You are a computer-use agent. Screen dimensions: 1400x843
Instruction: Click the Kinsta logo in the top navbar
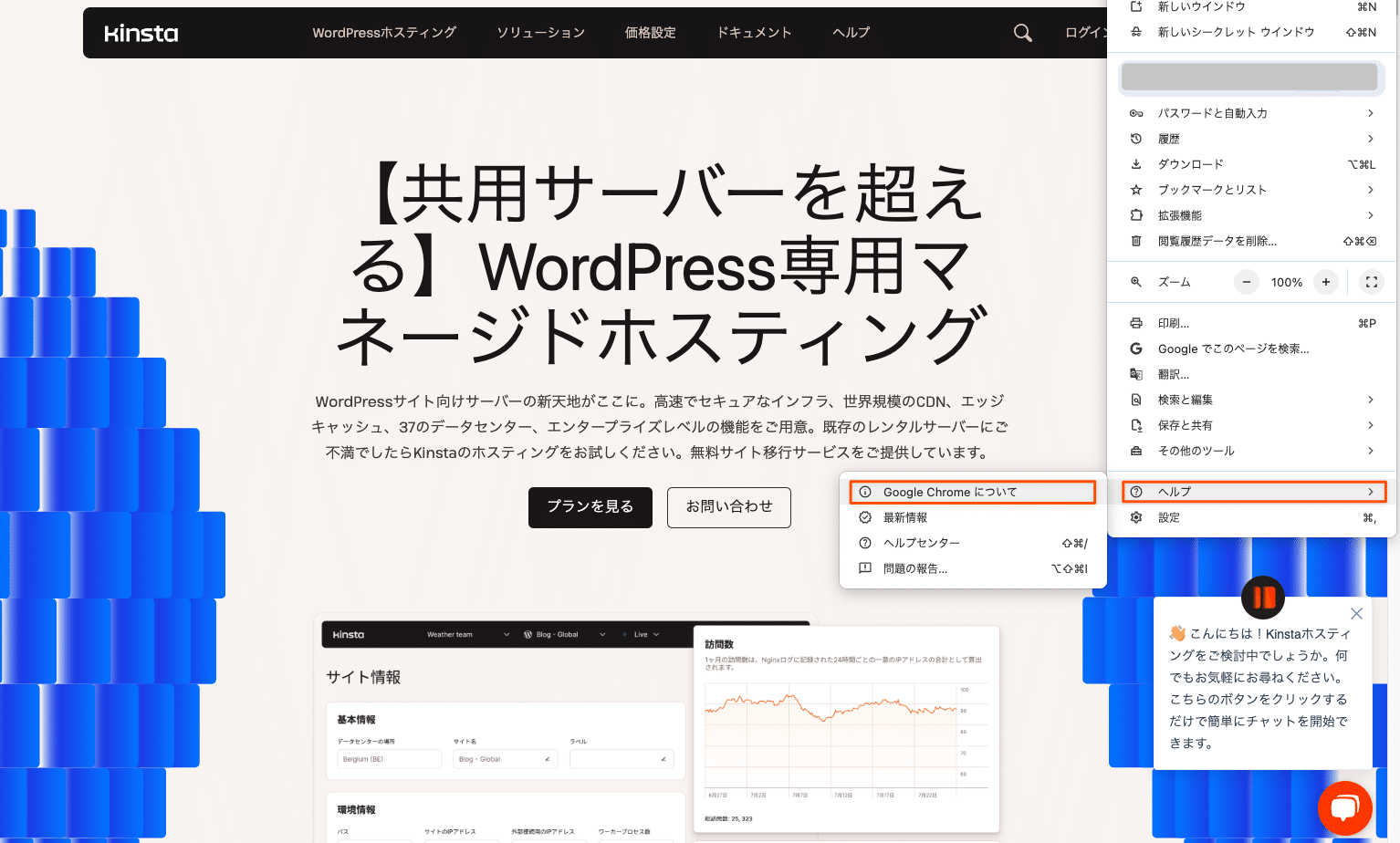click(x=141, y=32)
